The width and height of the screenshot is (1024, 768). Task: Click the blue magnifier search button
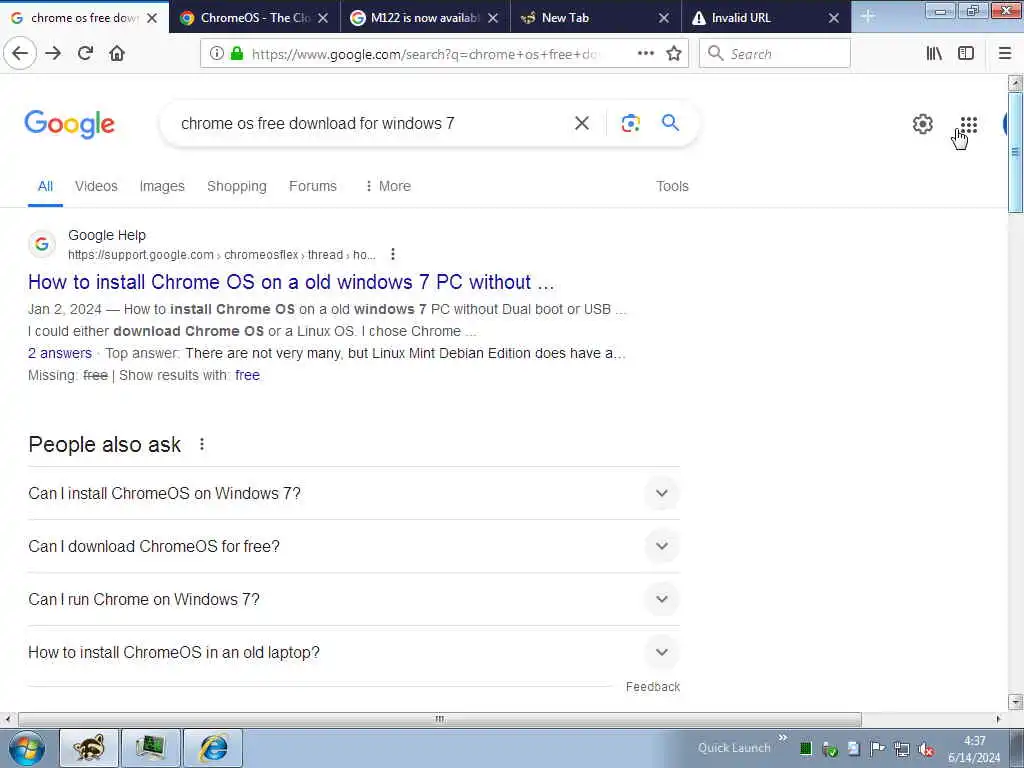click(670, 122)
